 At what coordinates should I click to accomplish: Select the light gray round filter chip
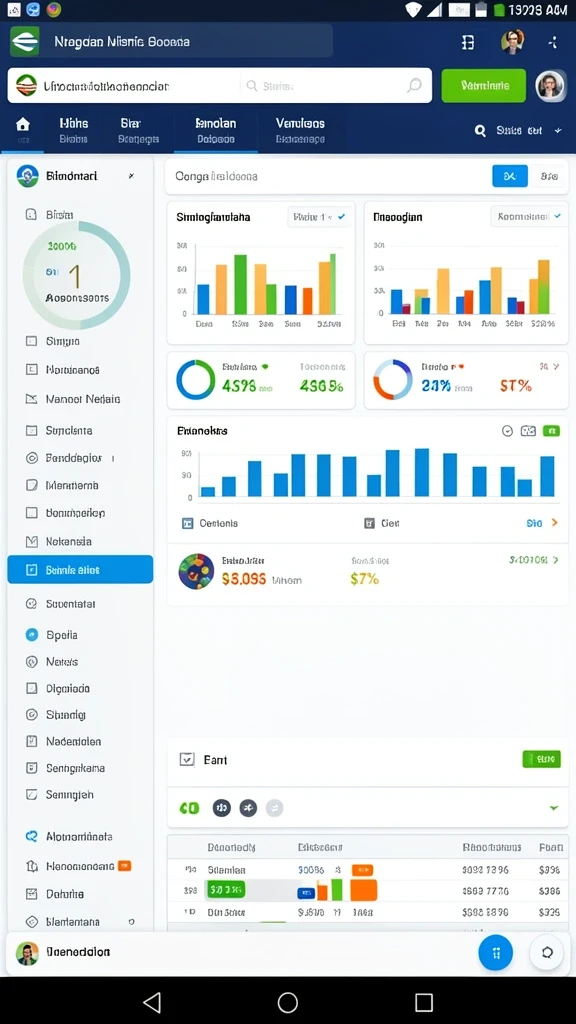[x=275, y=808]
